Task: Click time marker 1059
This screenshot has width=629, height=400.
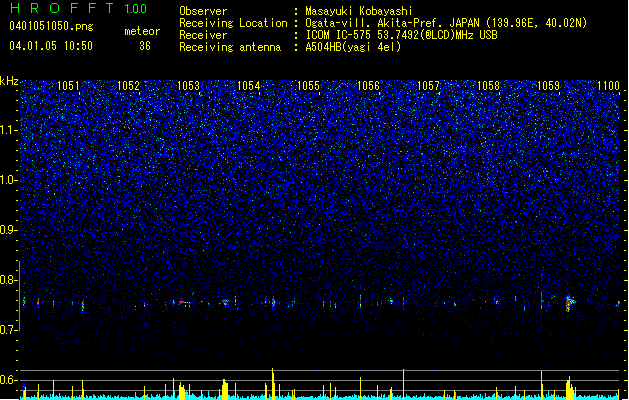Action: click(x=548, y=86)
